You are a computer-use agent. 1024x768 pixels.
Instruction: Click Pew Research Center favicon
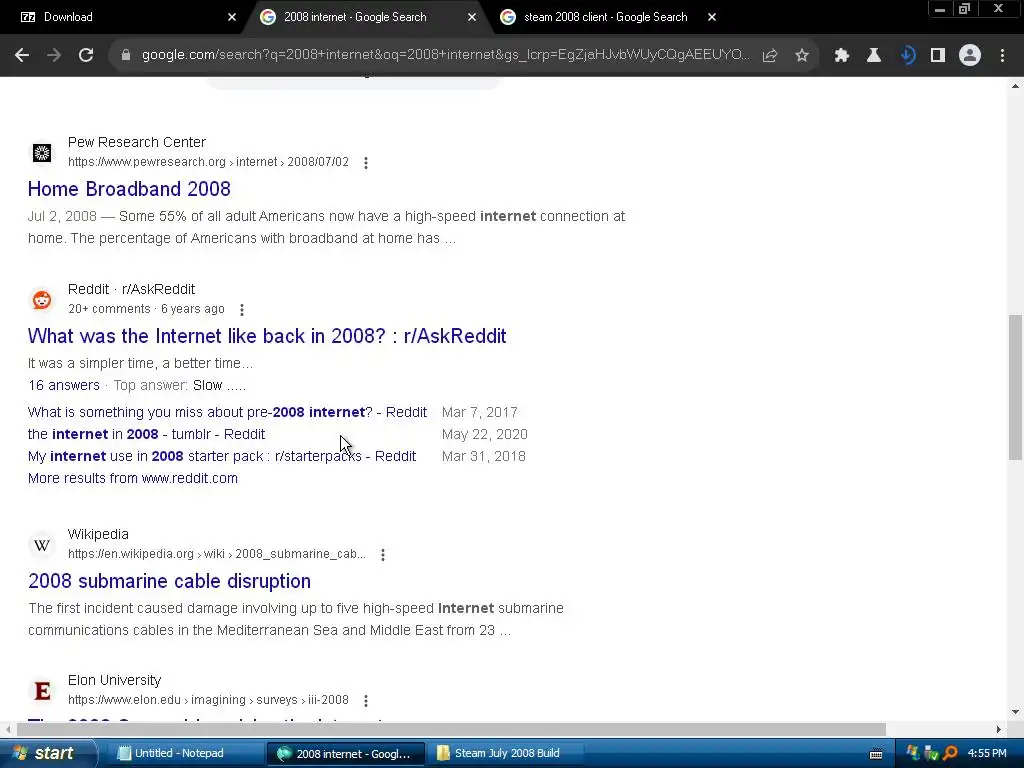point(42,153)
